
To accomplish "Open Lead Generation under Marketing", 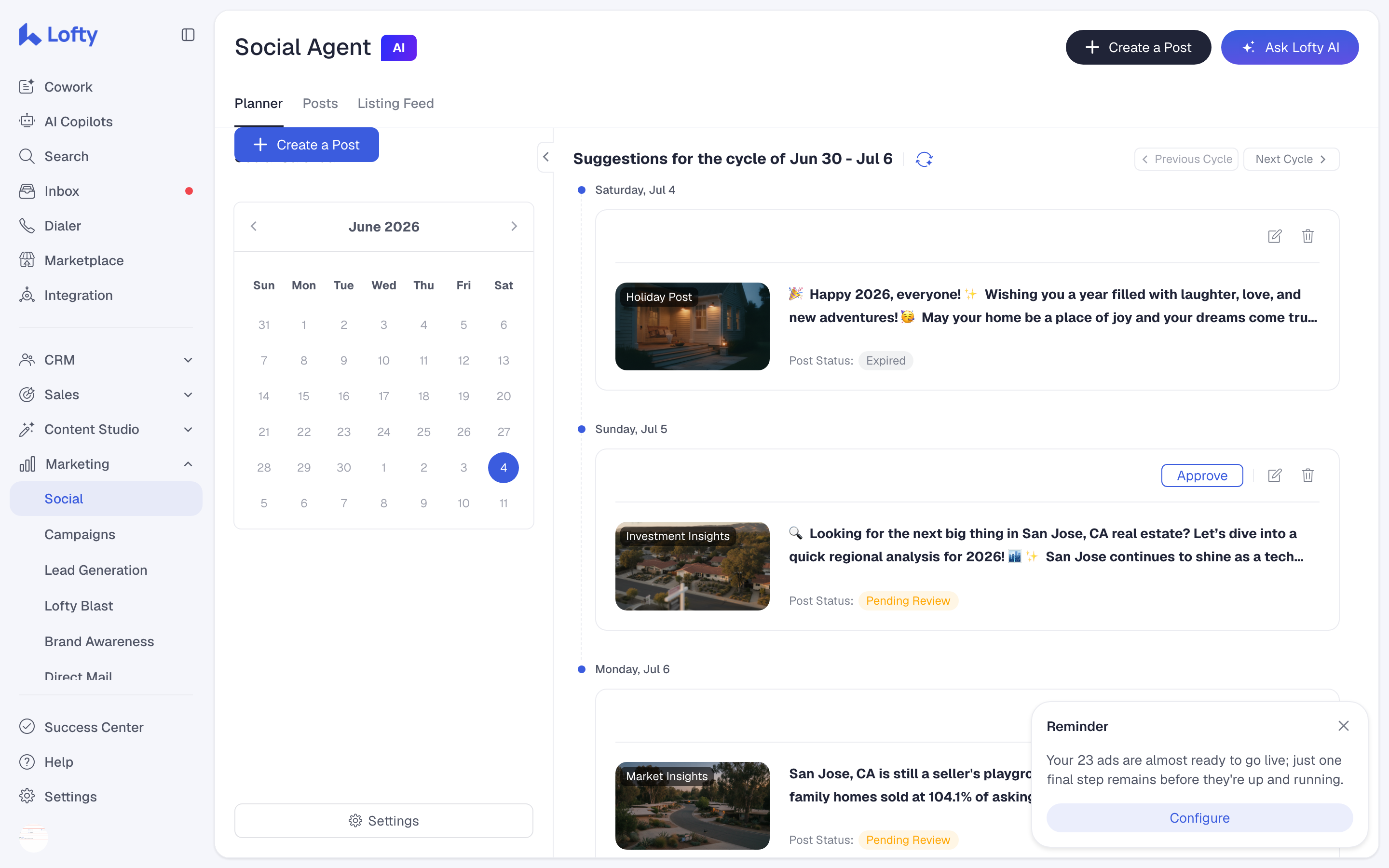I will click(96, 570).
